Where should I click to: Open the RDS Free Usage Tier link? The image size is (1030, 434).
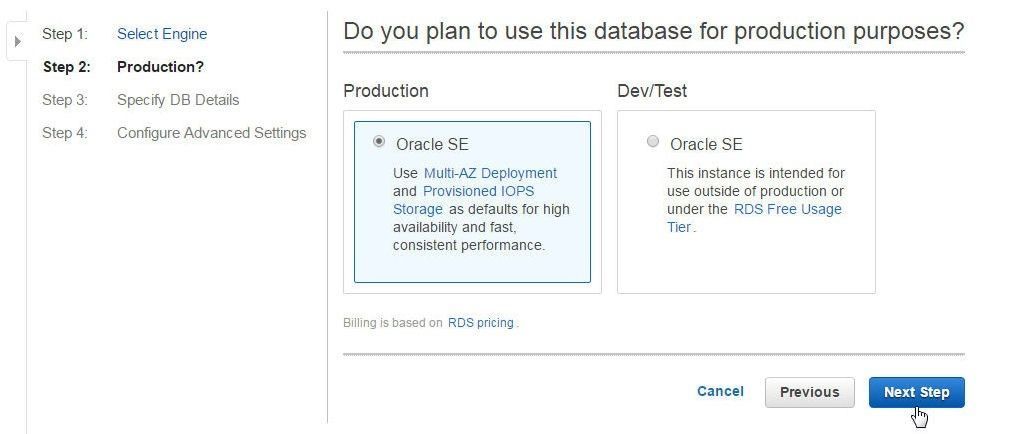click(x=754, y=218)
